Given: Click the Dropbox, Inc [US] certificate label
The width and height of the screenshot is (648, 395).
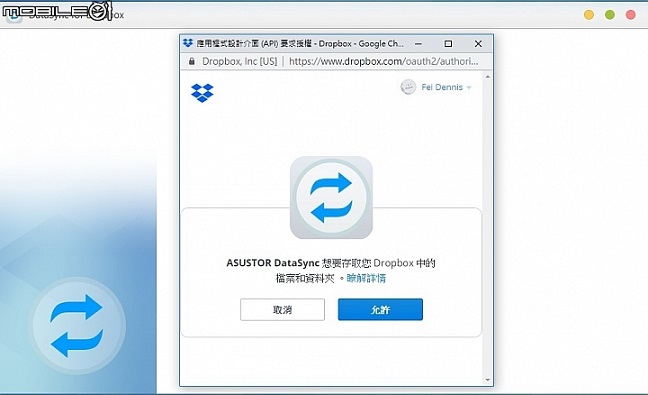Looking at the screenshot, I should click(x=240, y=61).
